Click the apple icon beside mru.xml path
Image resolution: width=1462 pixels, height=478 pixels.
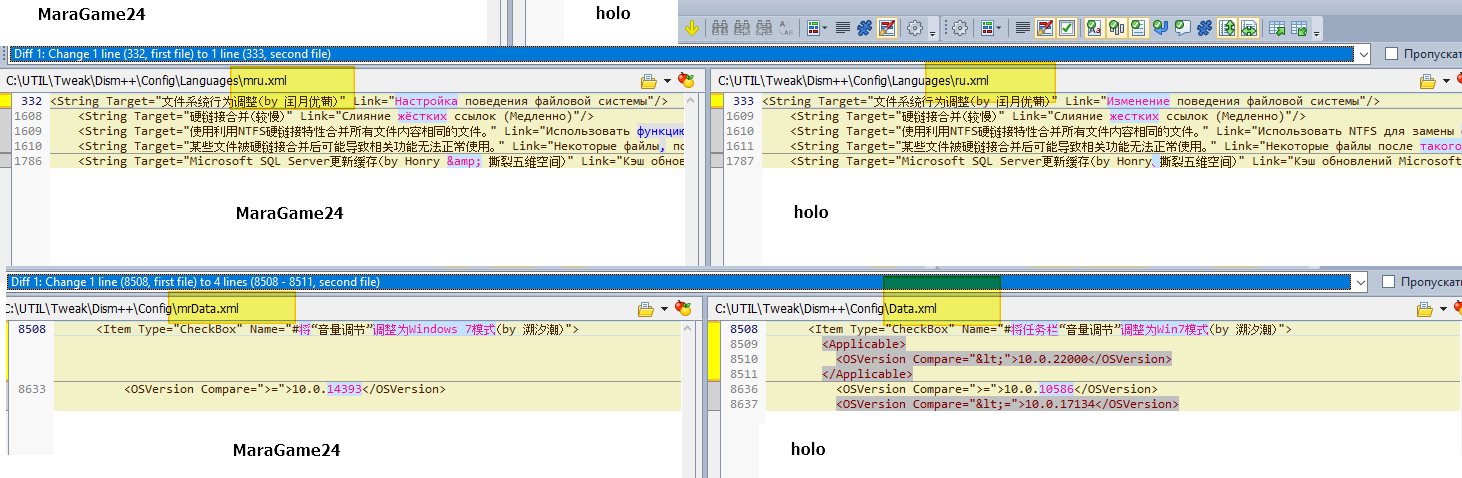click(685, 81)
